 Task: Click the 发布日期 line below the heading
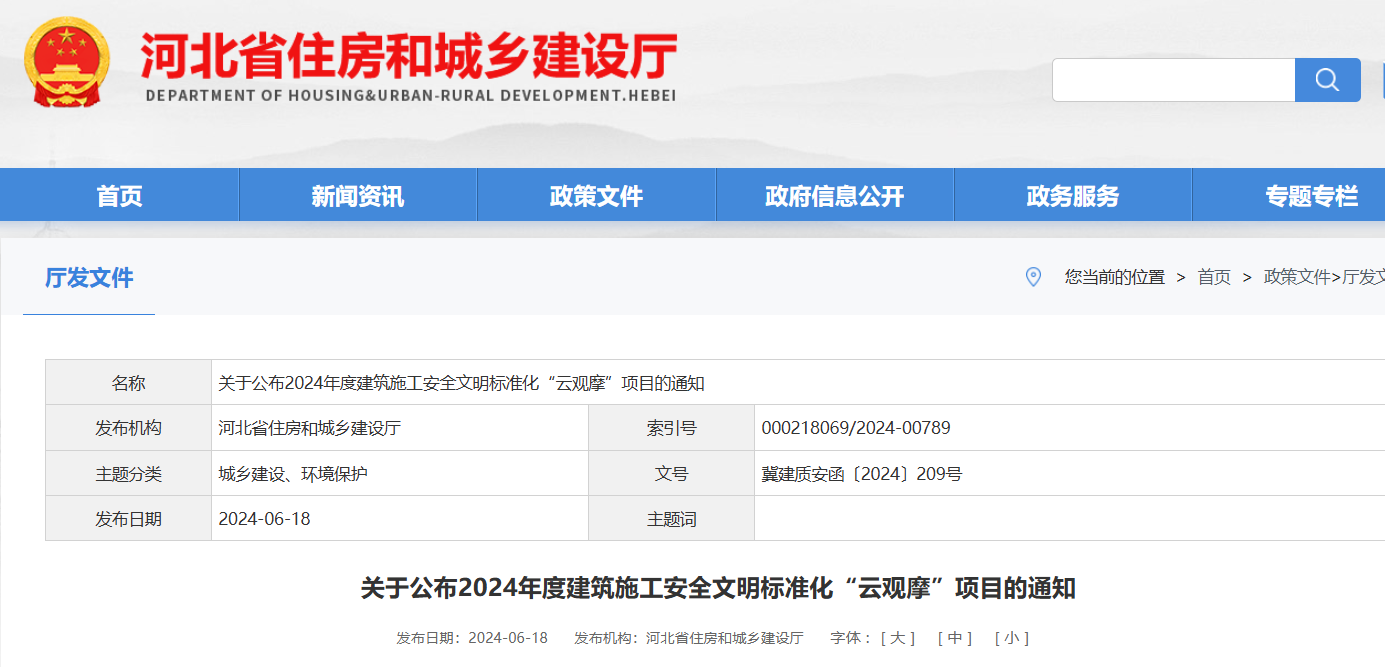(x=472, y=638)
